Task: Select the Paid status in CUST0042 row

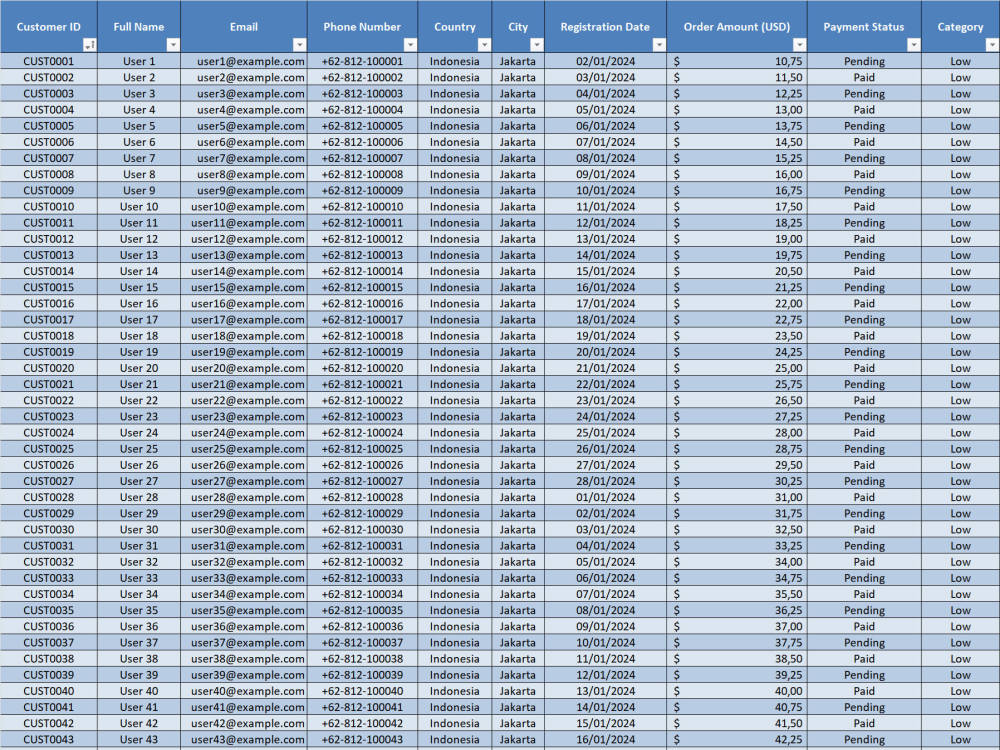Action: pyautogui.click(x=864, y=724)
